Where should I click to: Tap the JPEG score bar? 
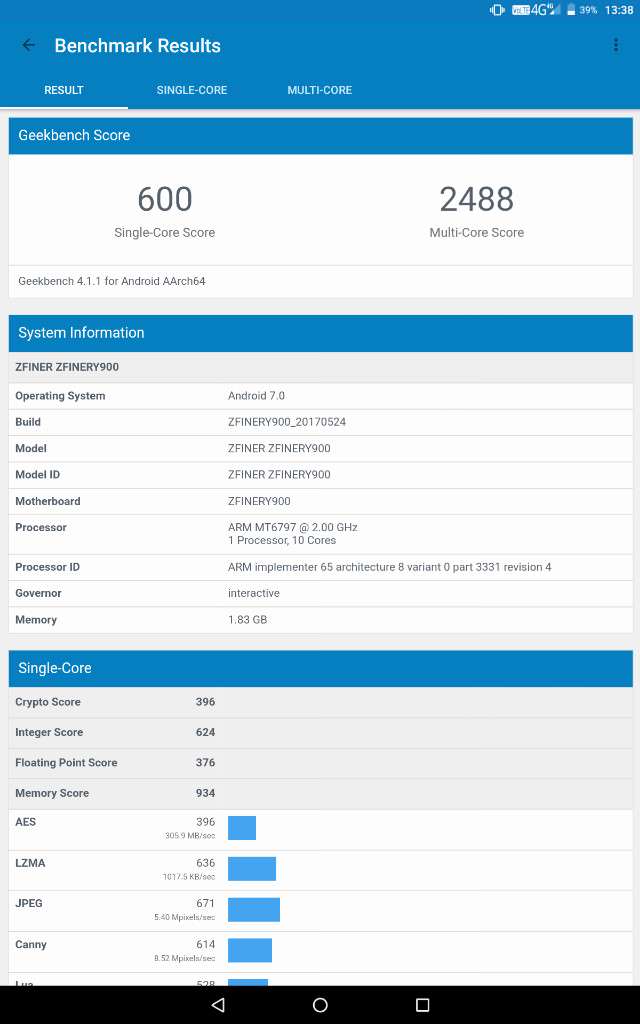[254, 910]
